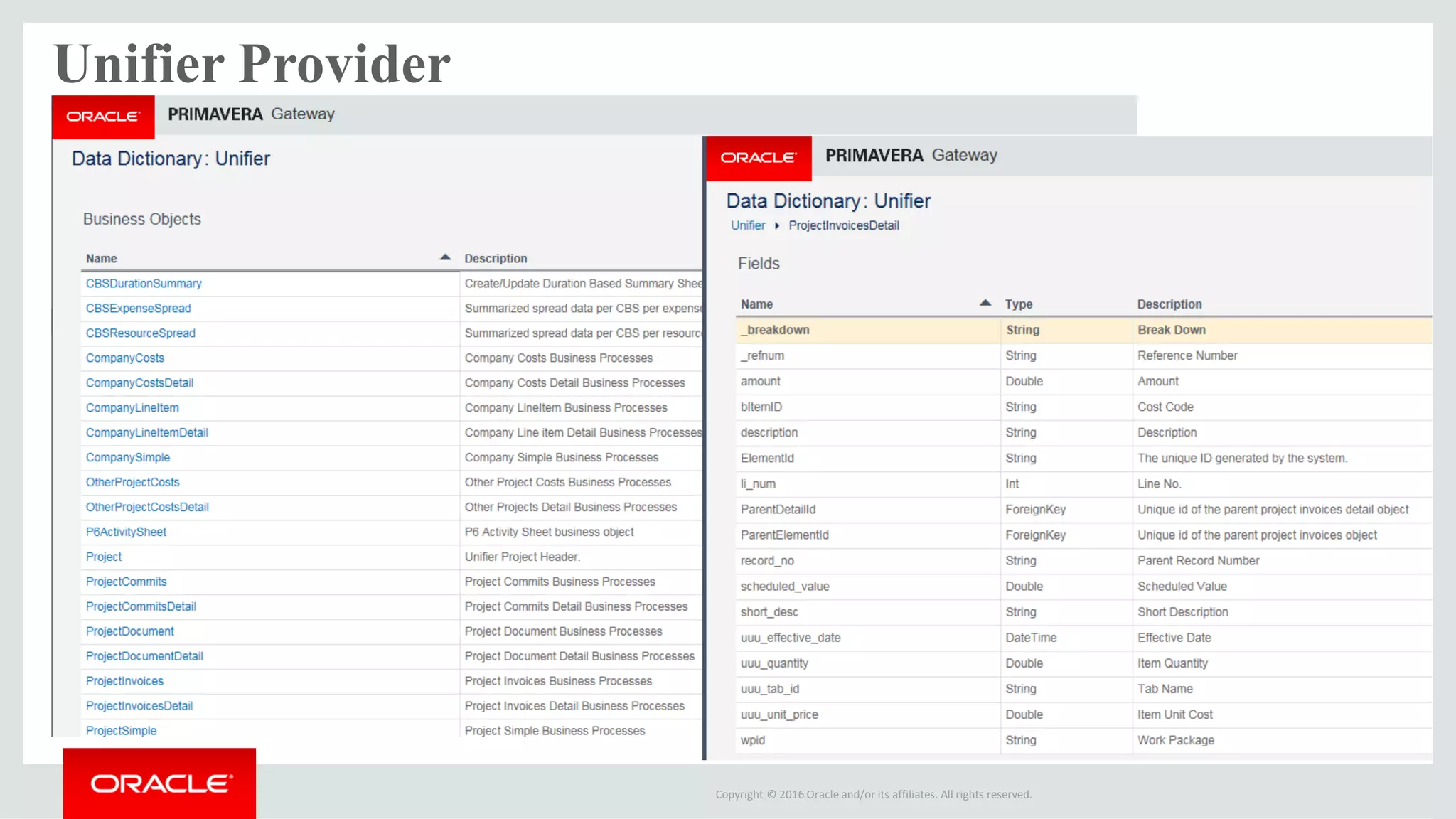The image size is (1456, 819).
Task: Open CBSExpenseSpread business object
Action: click(139, 309)
